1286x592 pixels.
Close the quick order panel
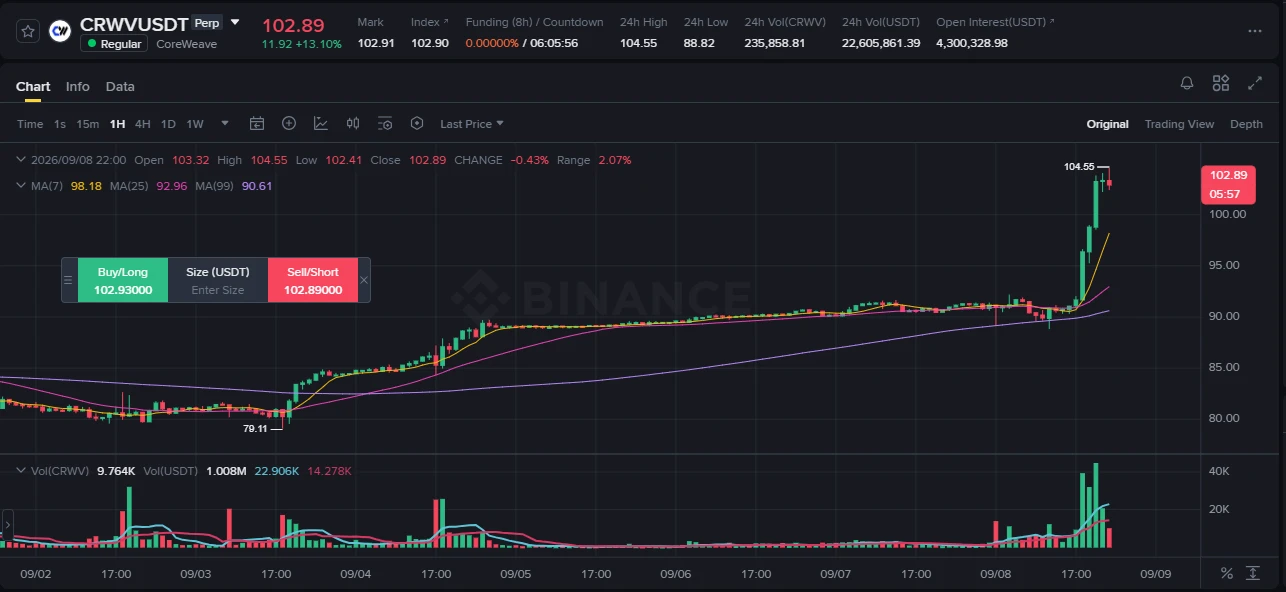point(364,280)
